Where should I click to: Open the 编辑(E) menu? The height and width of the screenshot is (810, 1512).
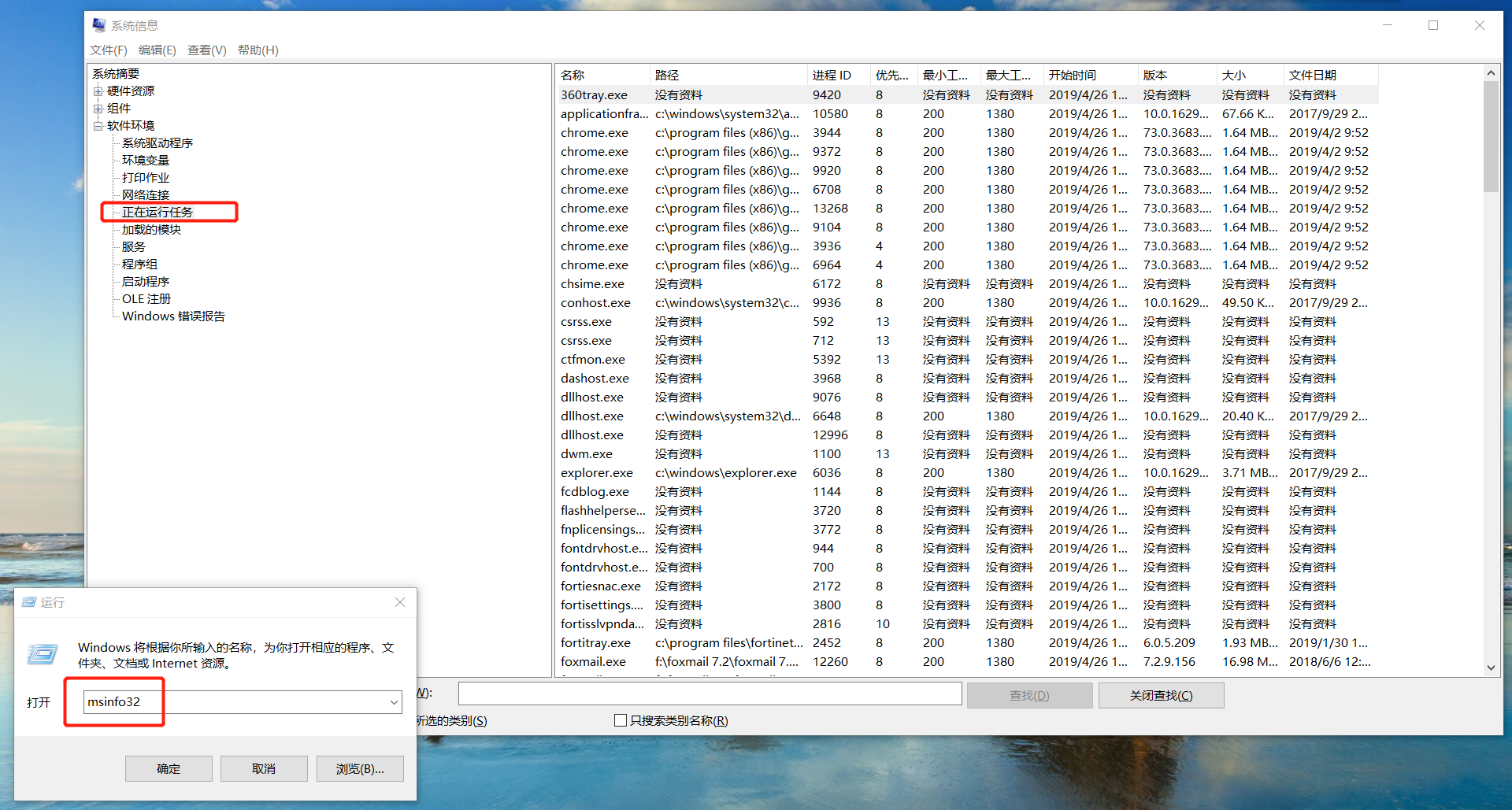pos(157,50)
